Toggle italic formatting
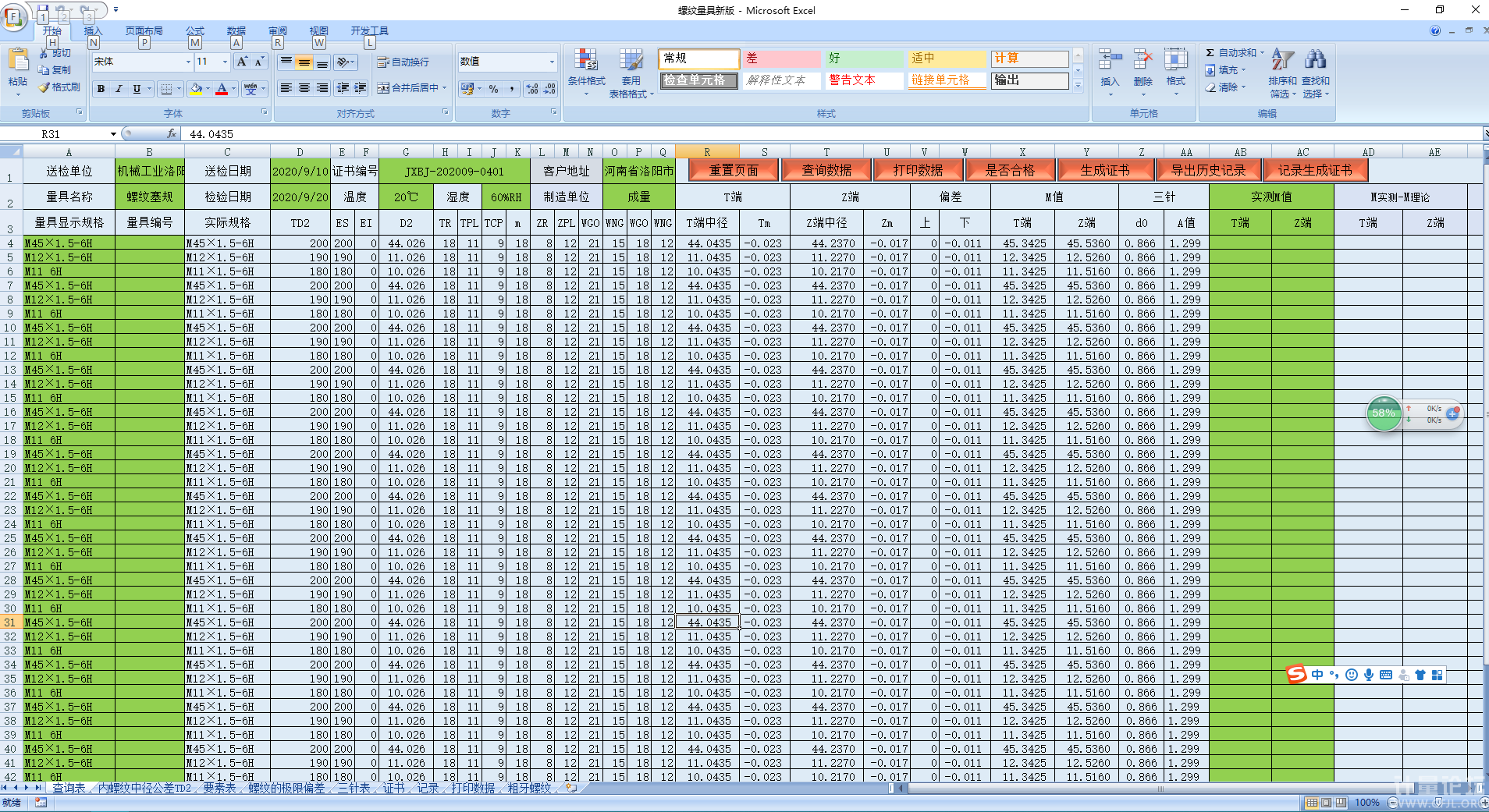The height and width of the screenshot is (812, 1489). 119,89
